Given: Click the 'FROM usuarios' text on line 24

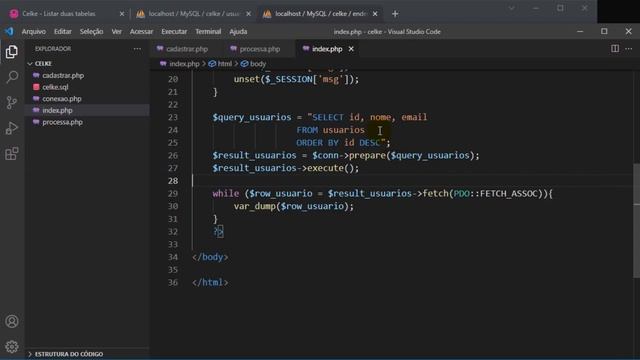Looking at the screenshot, I should 330,130.
